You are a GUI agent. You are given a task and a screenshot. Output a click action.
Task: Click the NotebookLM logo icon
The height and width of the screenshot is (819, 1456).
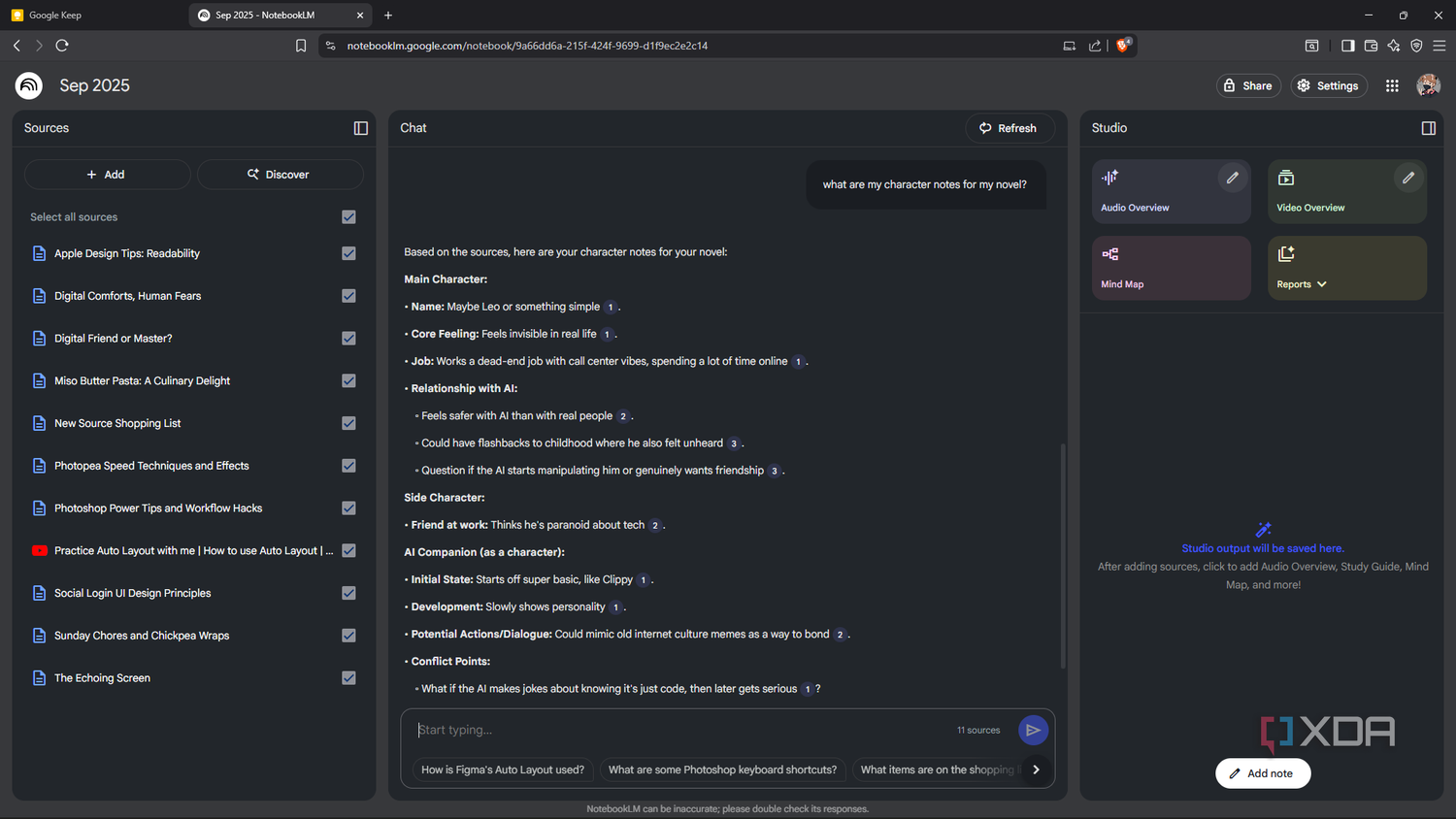pos(29,85)
